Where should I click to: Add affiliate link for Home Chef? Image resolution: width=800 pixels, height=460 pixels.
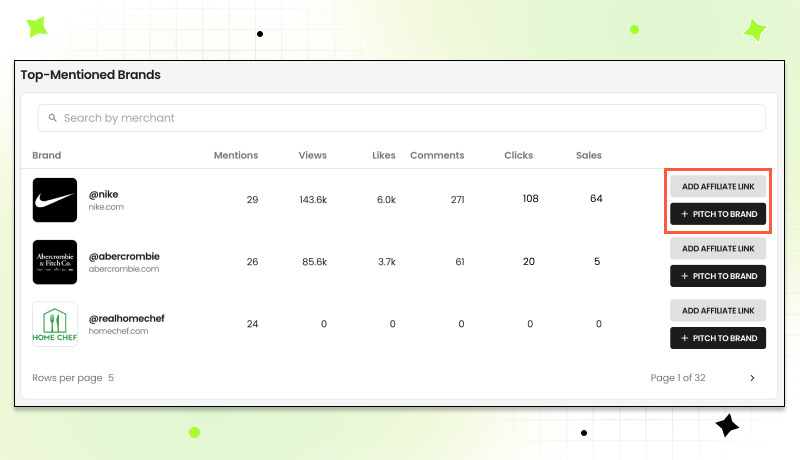click(x=717, y=310)
